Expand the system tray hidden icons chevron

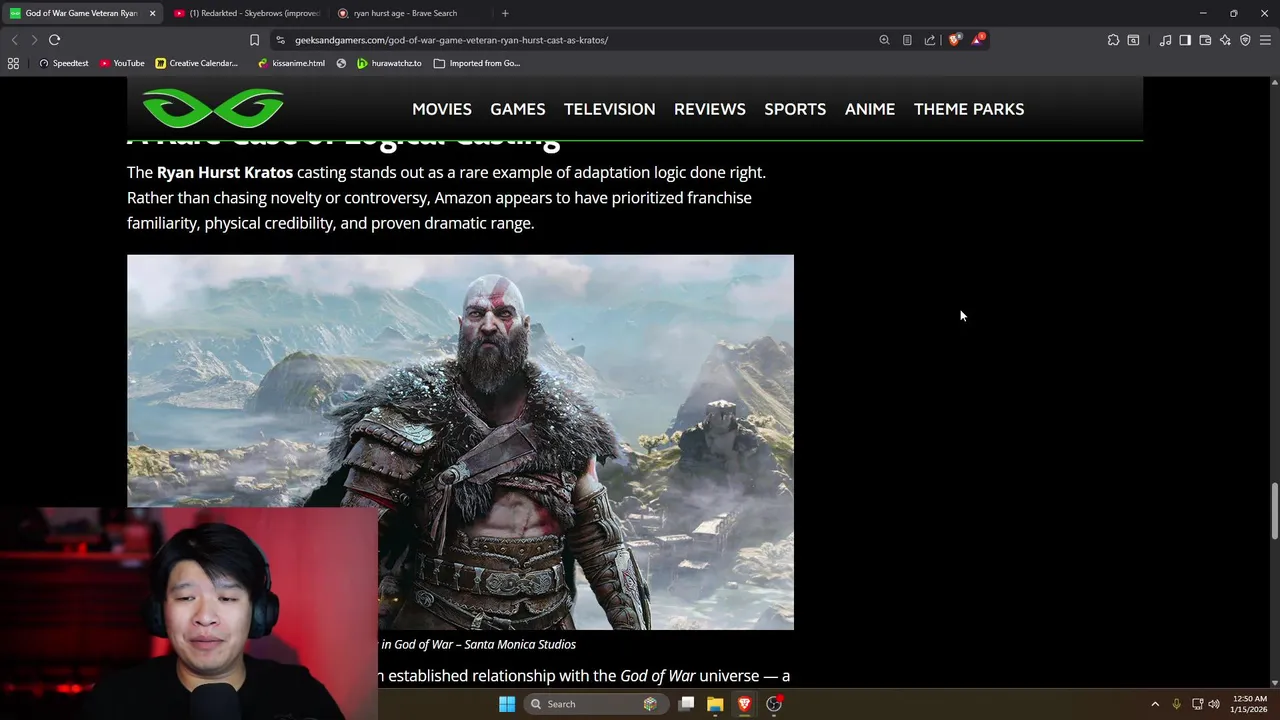1155,704
